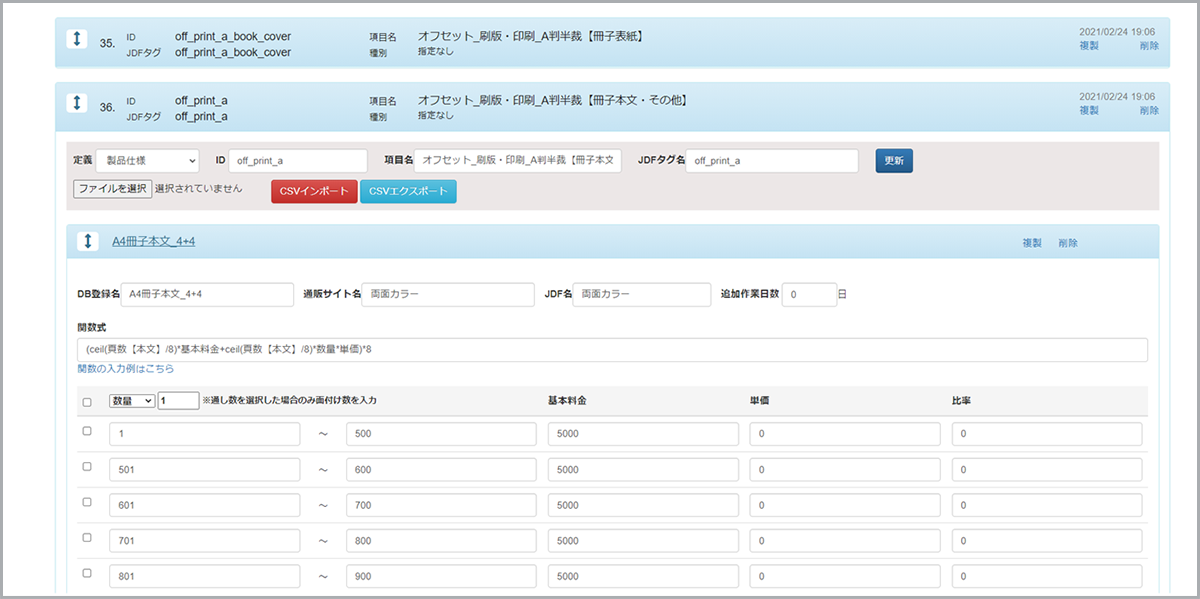Click the 追加作業日数 input field
The width and height of the screenshot is (1200, 599).
808,295
